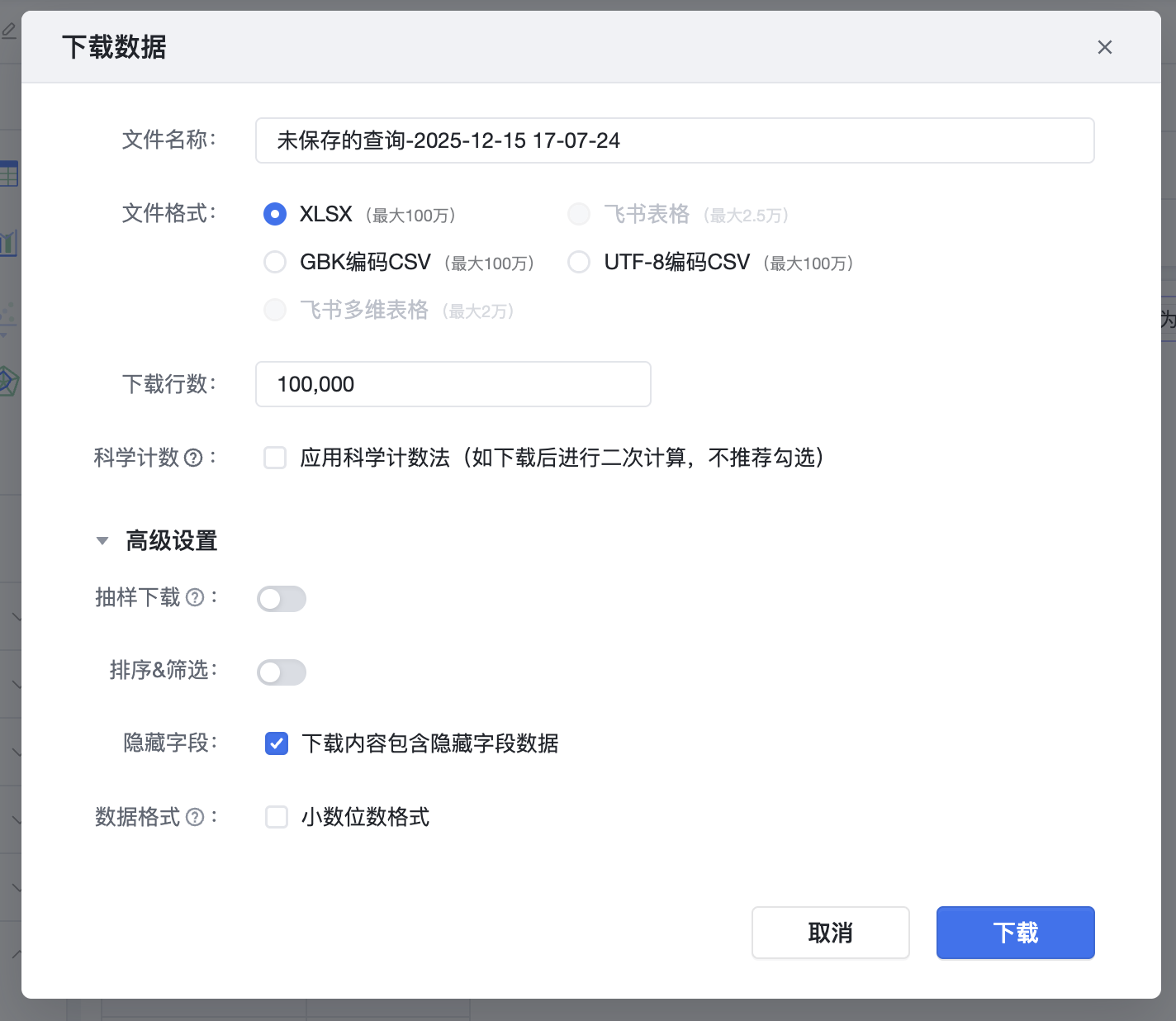Select 飞书多维表格 format option

tap(275, 310)
